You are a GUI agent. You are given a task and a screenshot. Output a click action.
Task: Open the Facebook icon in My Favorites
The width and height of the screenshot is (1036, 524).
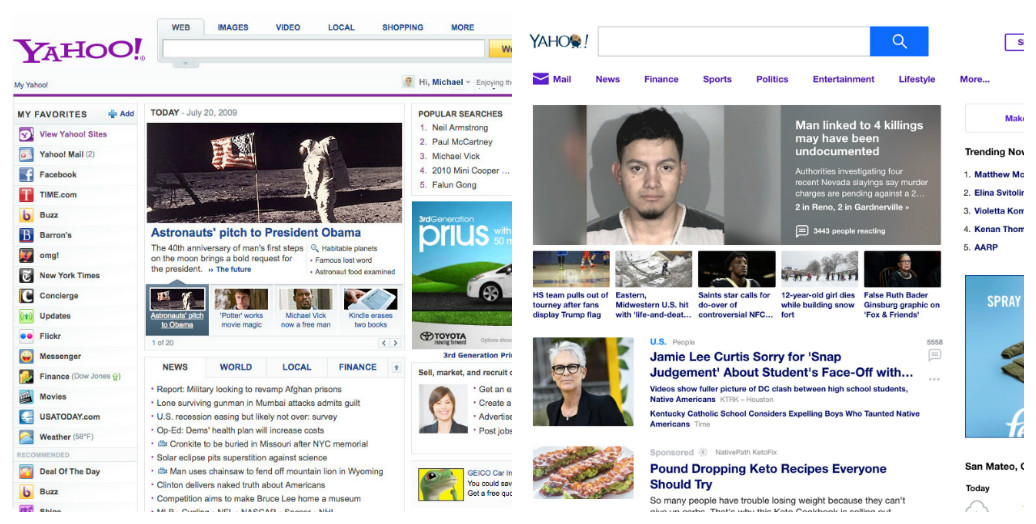(26, 174)
